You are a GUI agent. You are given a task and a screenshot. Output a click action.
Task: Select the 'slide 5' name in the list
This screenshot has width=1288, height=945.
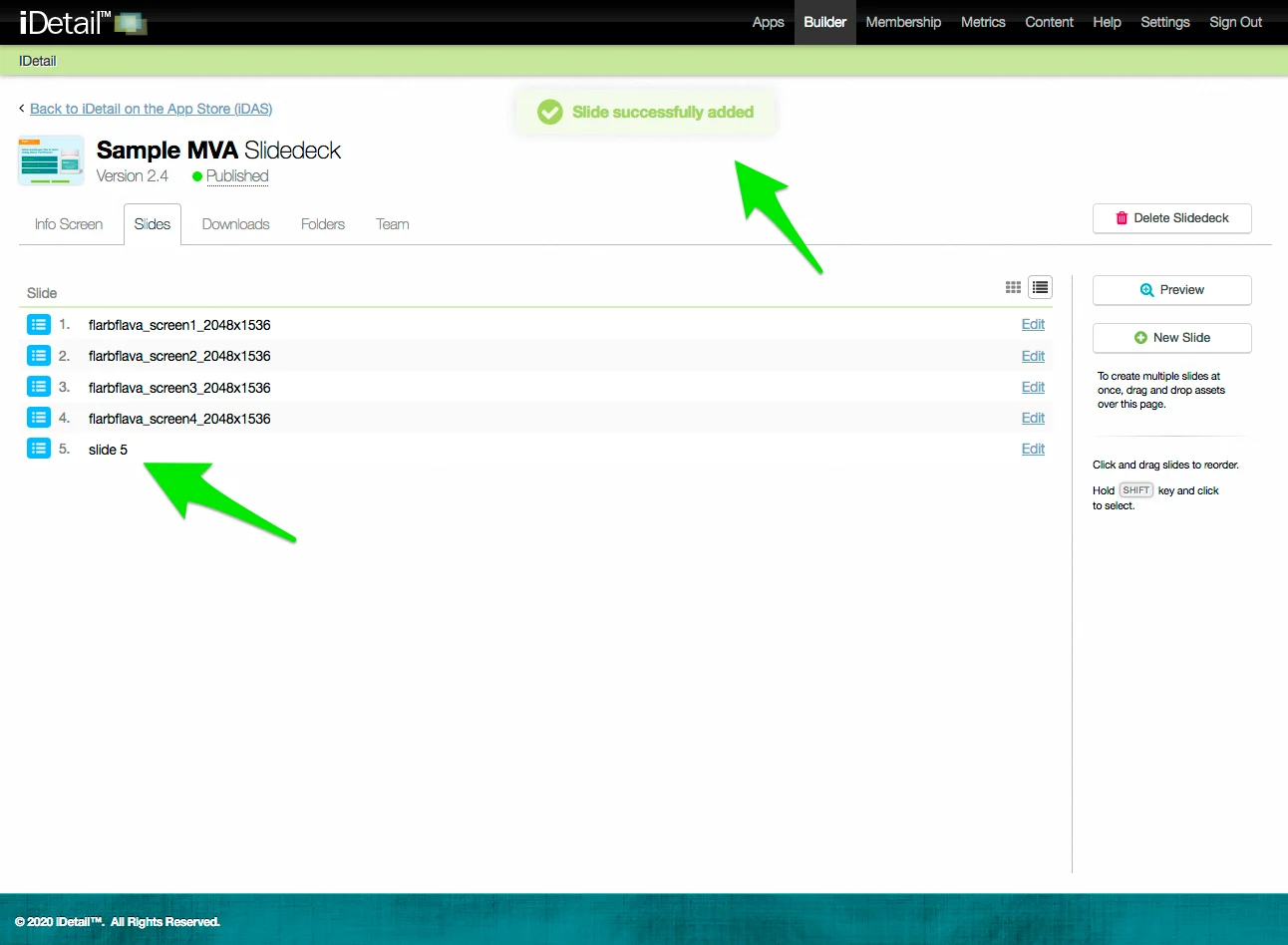tap(108, 450)
